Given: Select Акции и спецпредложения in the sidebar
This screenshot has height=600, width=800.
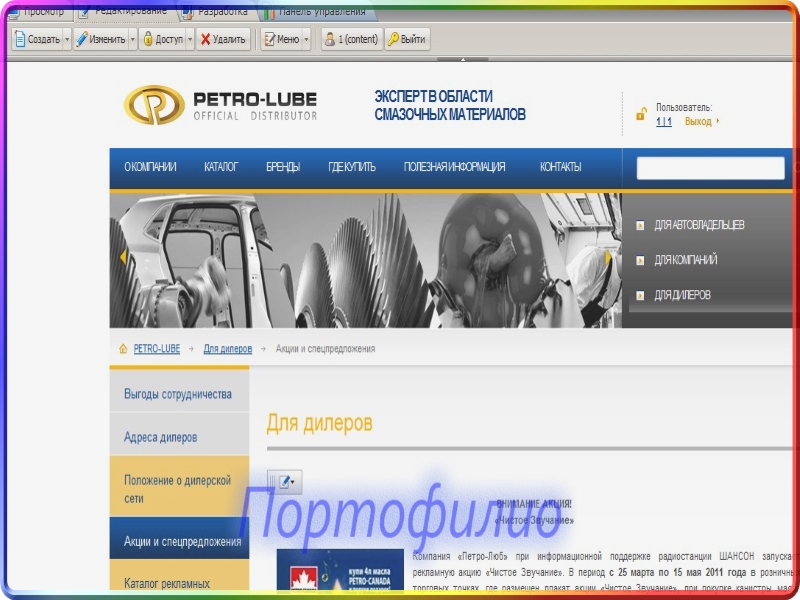Looking at the screenshot, I should pos(179,538).
